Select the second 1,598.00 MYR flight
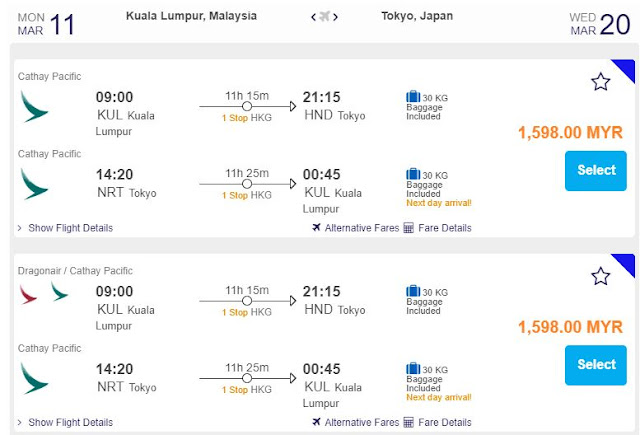 pos(596,365)
